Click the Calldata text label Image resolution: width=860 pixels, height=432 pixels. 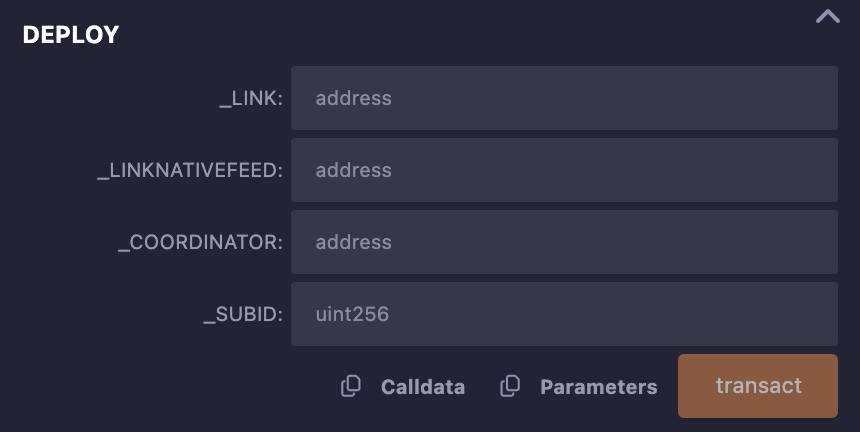423,387
